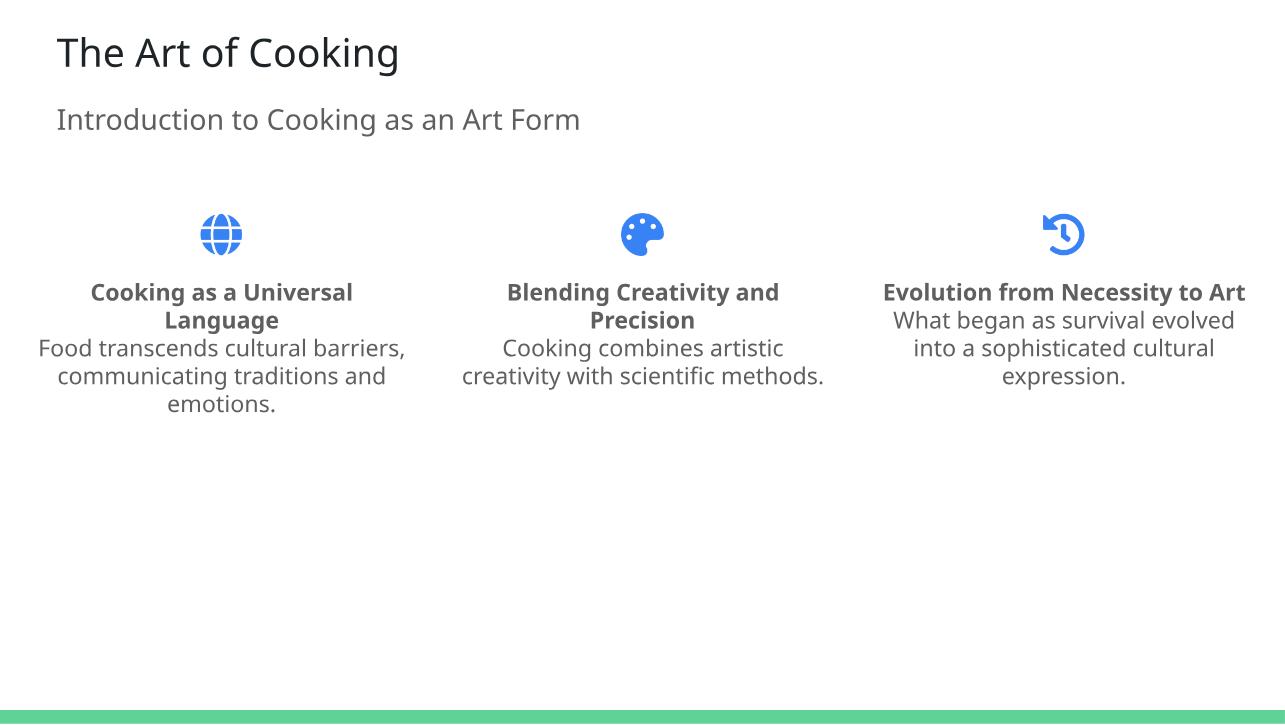Click 'Blending Creativity and Precision' heading

click(x=642, y=306)
